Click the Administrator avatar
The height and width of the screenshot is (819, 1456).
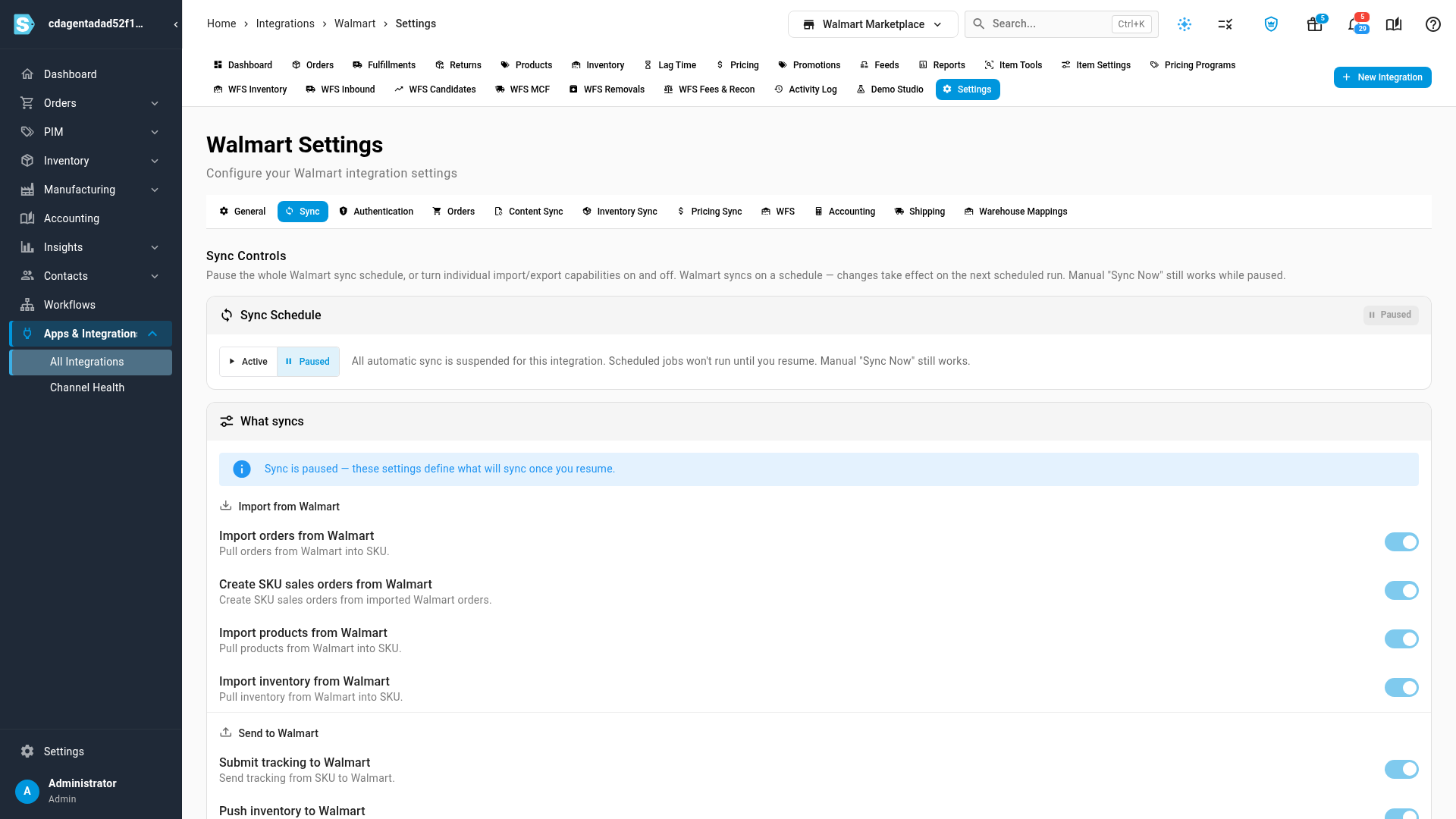pos(27,791)
